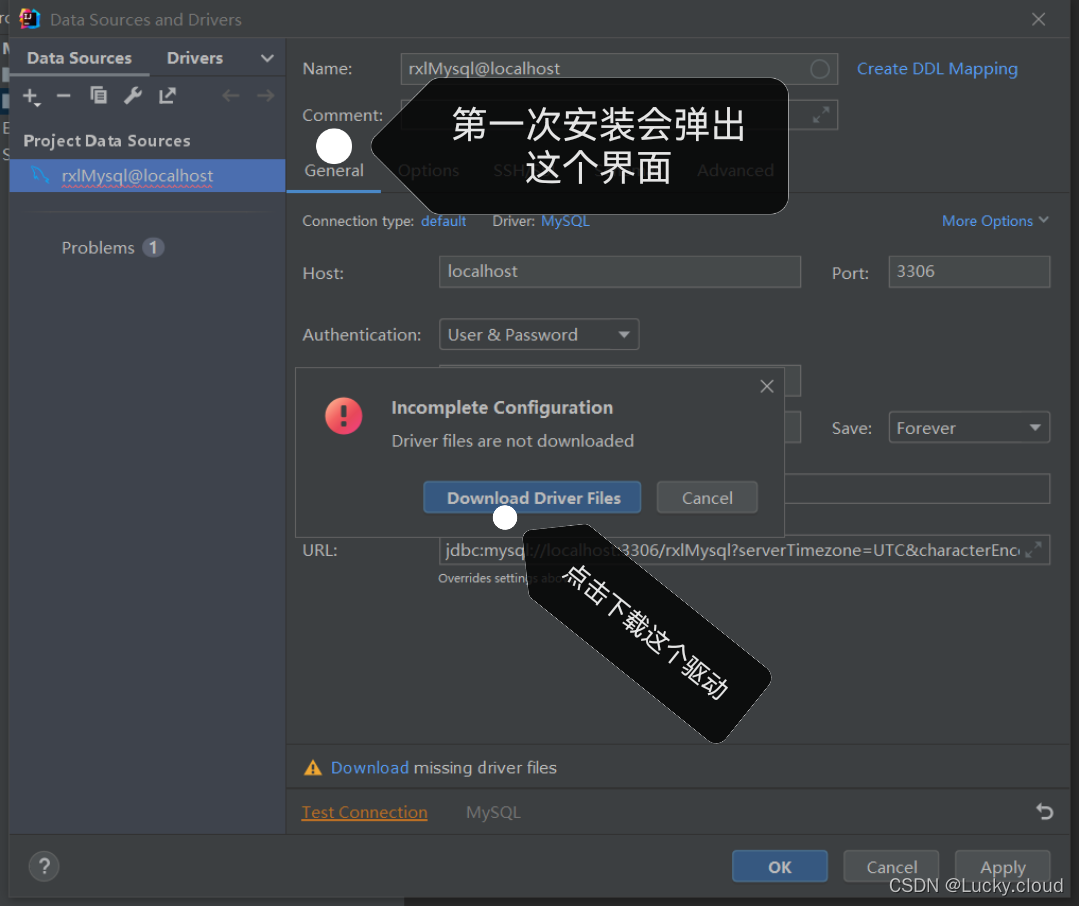Screen dimensions: 1079x906
Task: Expand the Comment field editor
Action: [x=820, y=115]
